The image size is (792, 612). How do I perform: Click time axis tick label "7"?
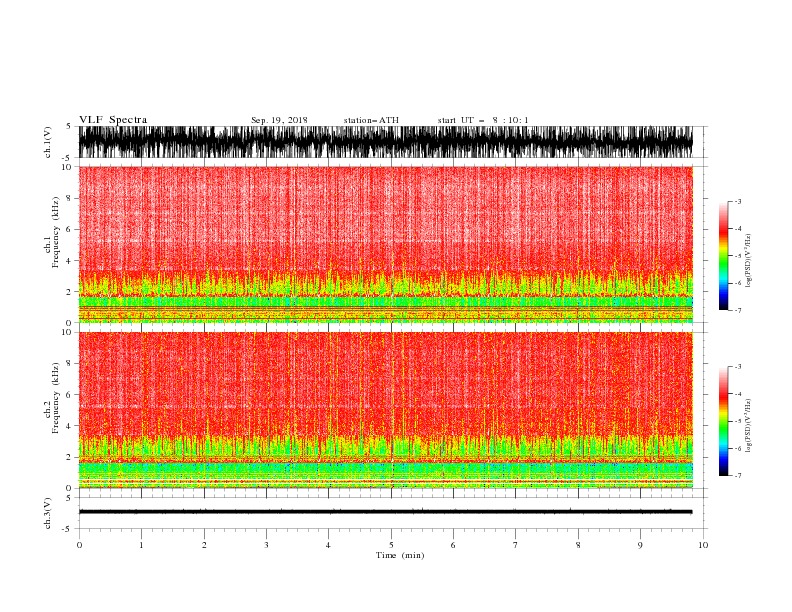[516, 545]
